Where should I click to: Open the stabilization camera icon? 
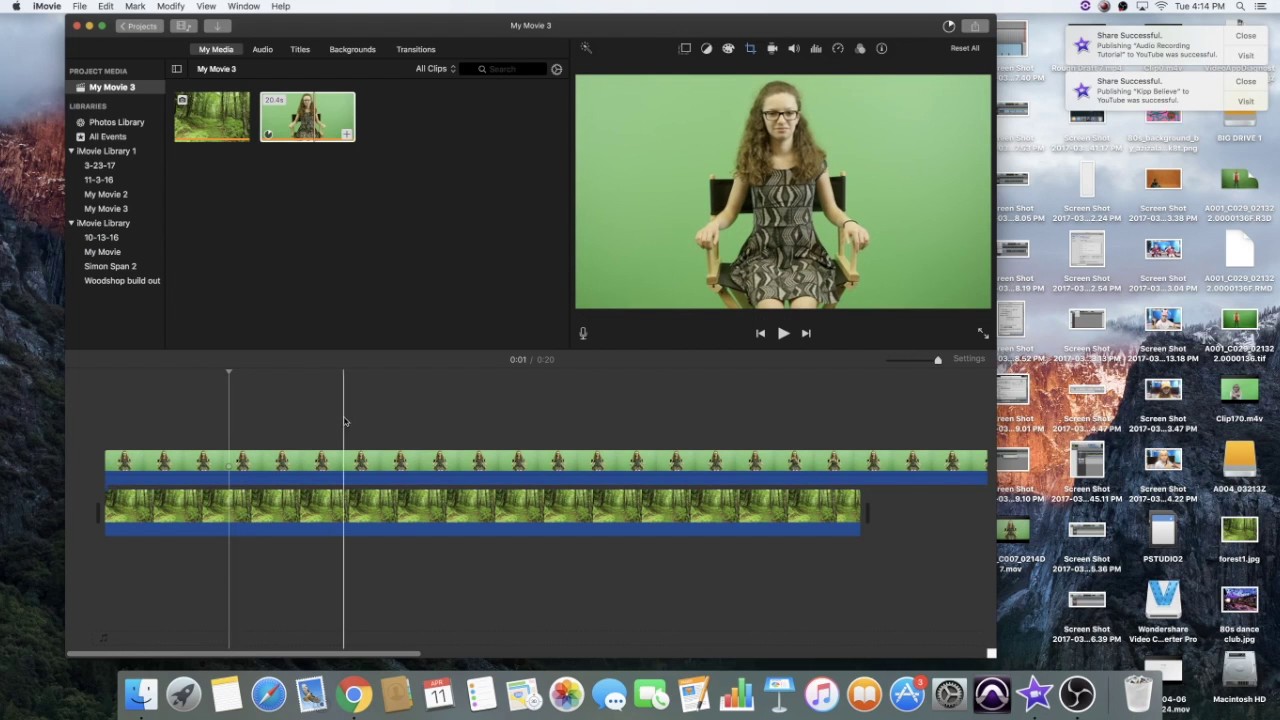coord(772,48)
